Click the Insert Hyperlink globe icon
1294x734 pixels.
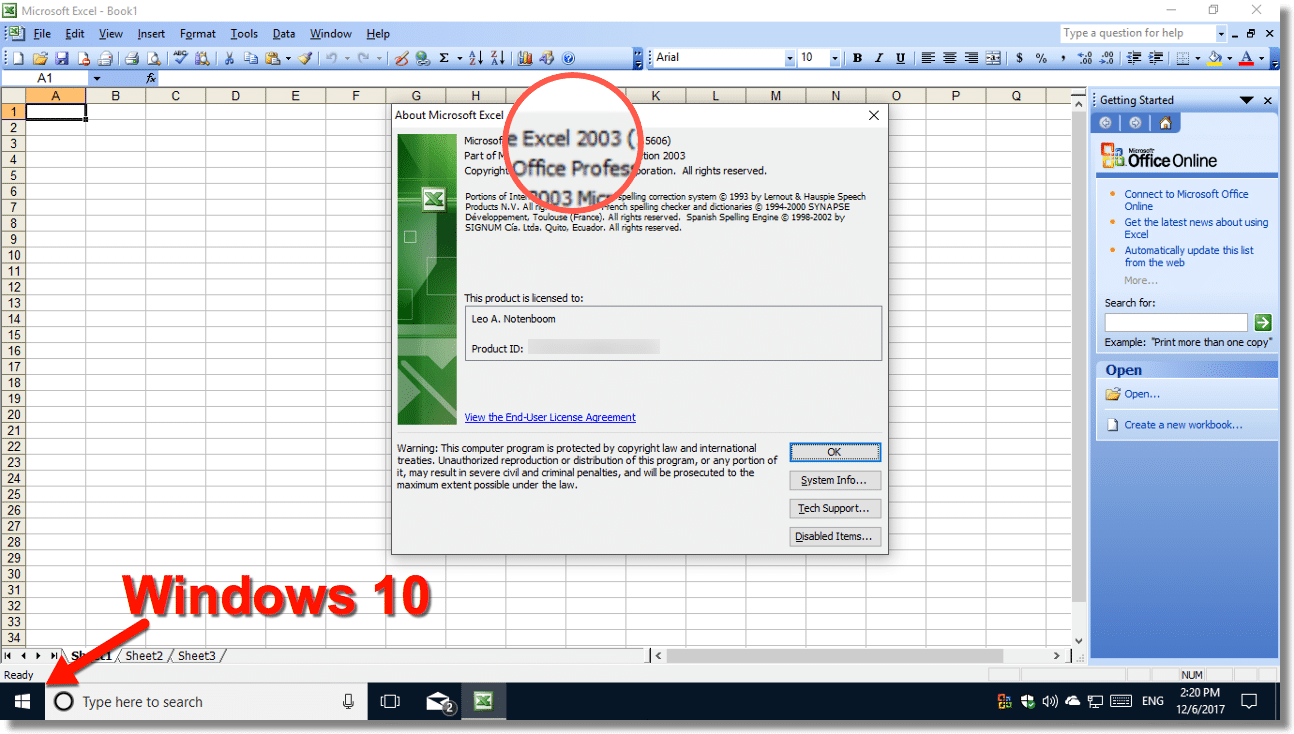pos(423,58)
